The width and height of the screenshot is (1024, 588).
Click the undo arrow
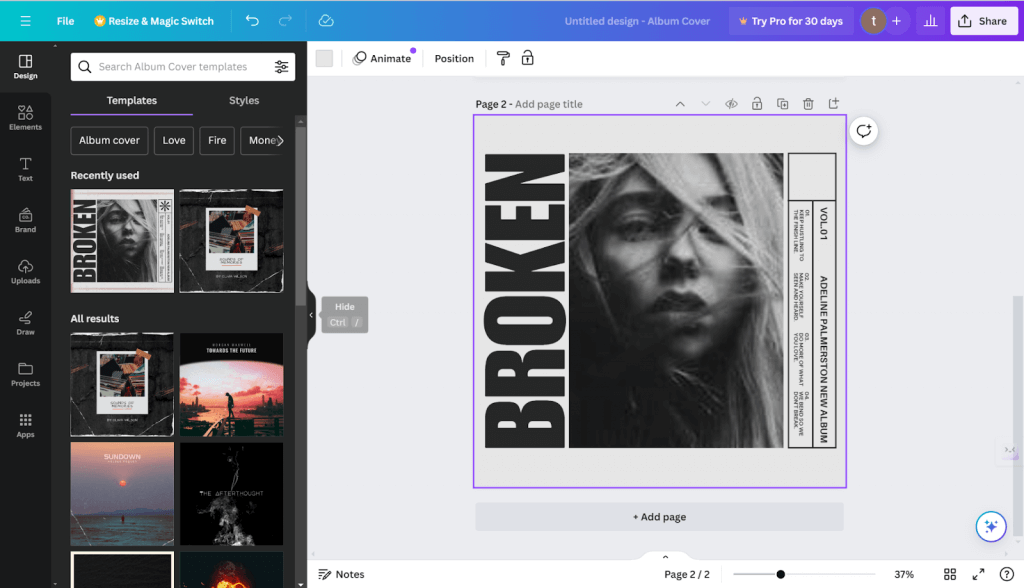tap(252, 21)
